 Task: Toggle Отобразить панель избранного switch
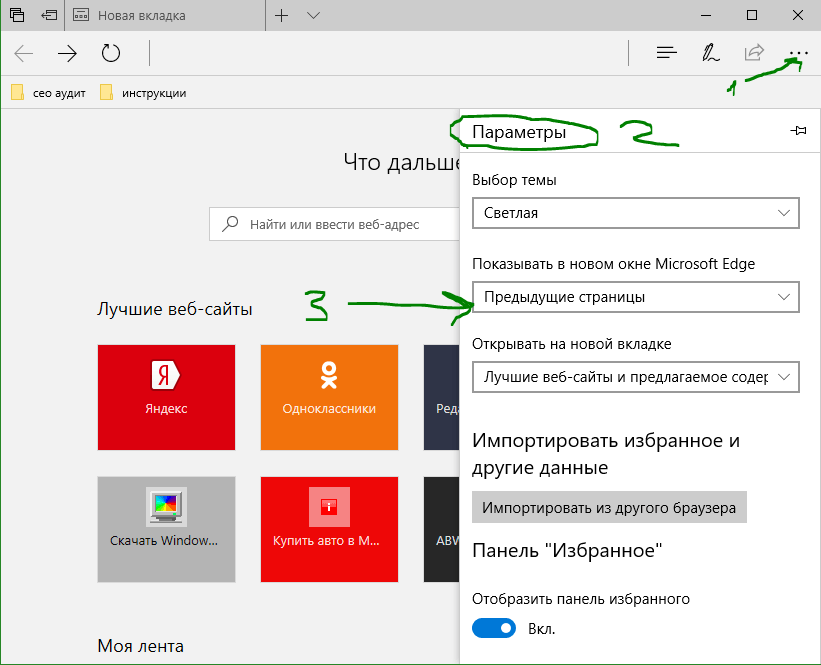(494, 628)
